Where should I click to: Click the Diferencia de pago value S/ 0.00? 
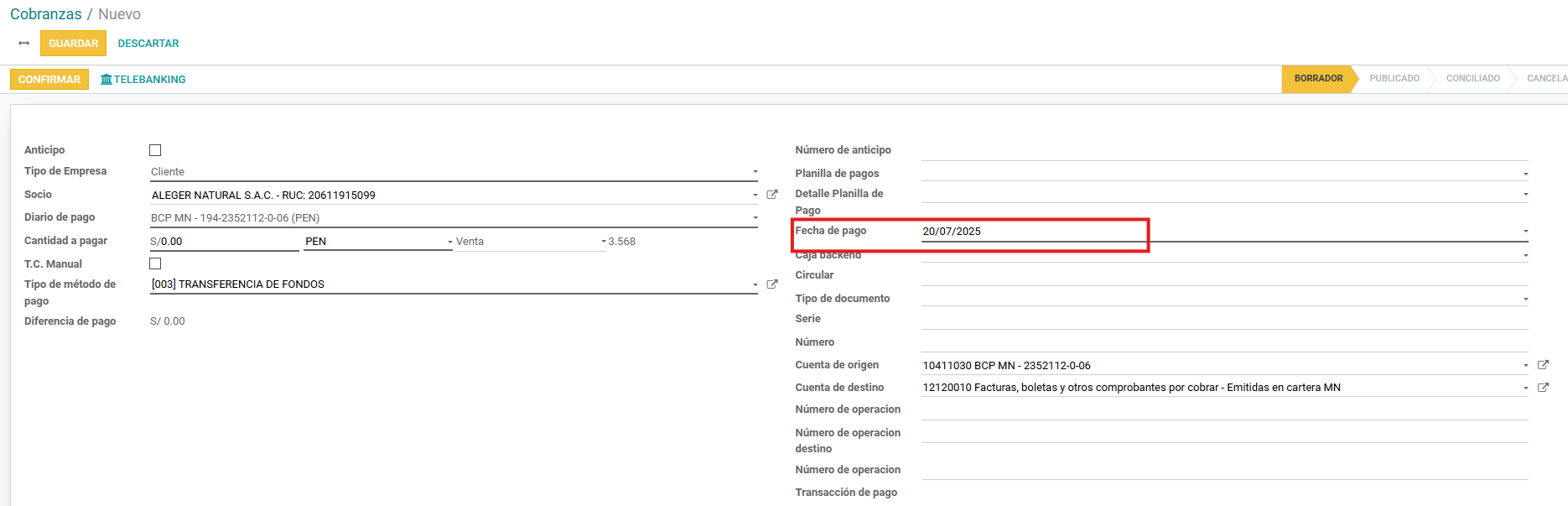point(168,321)
